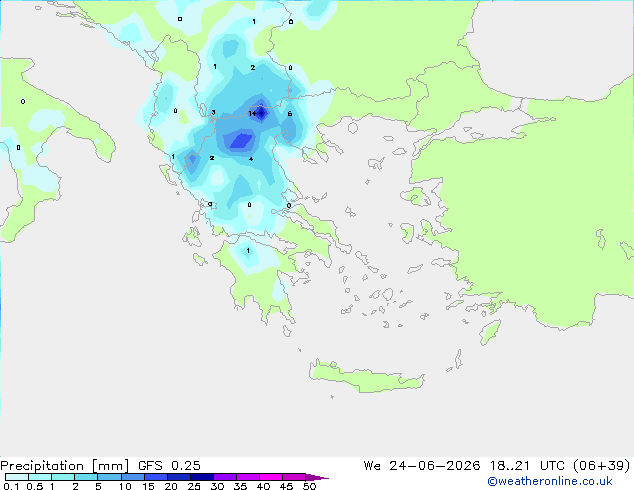Select the legend swatch between 10 and 15
Image resolution: width=634 pixels, height=490 pixels.
tap(132, 477)
